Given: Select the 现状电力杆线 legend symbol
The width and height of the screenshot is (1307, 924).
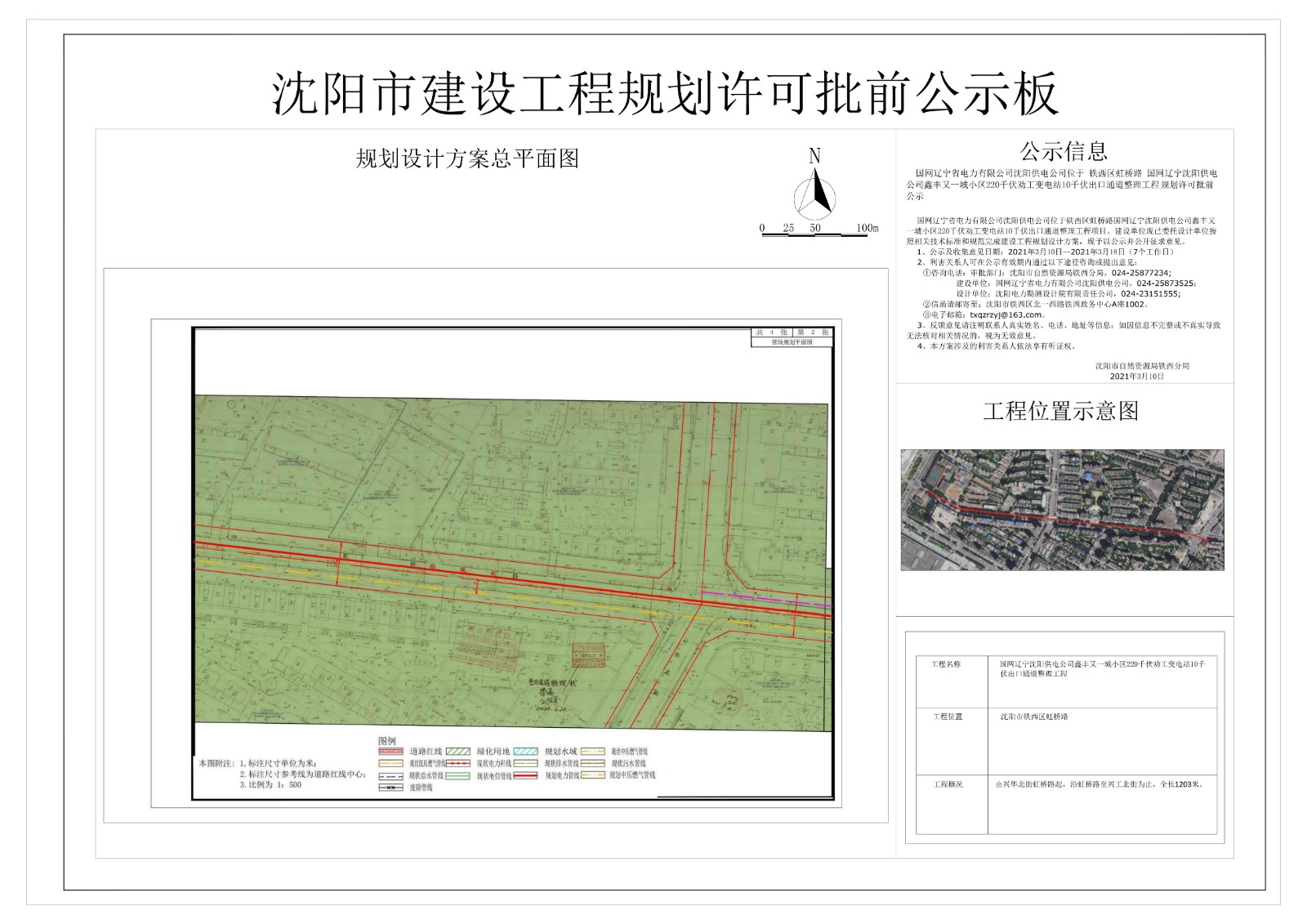Looking at the screenshot, I should point(459,764).
